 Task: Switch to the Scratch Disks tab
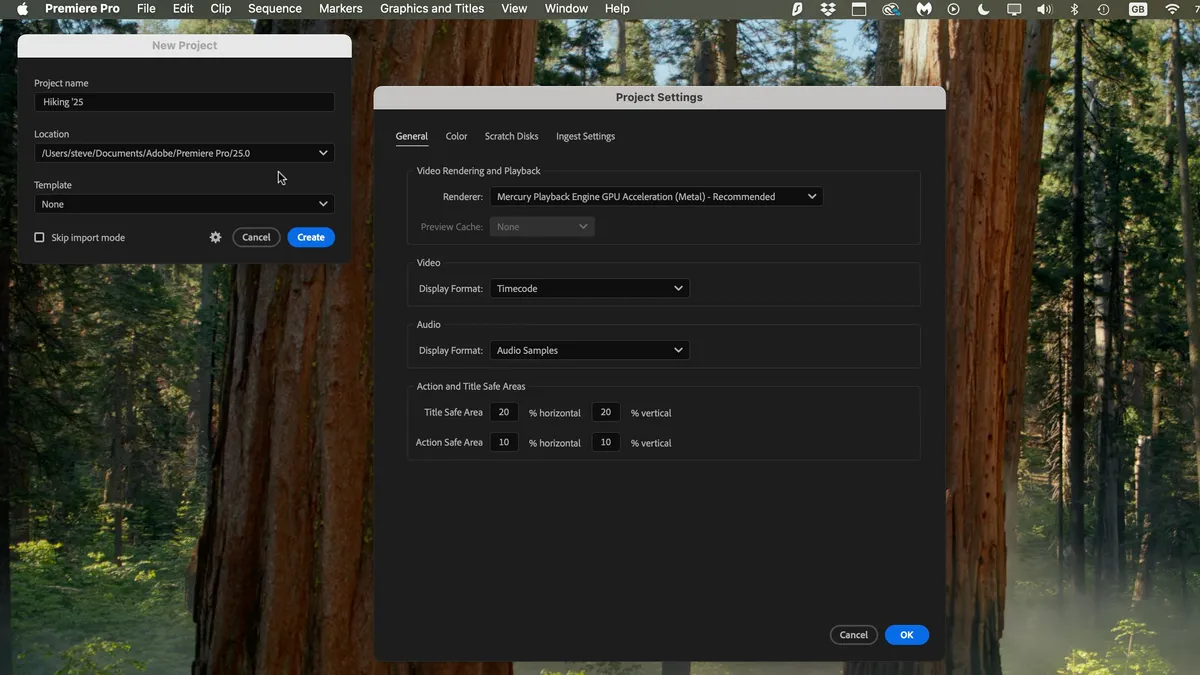tap(511, 136)
